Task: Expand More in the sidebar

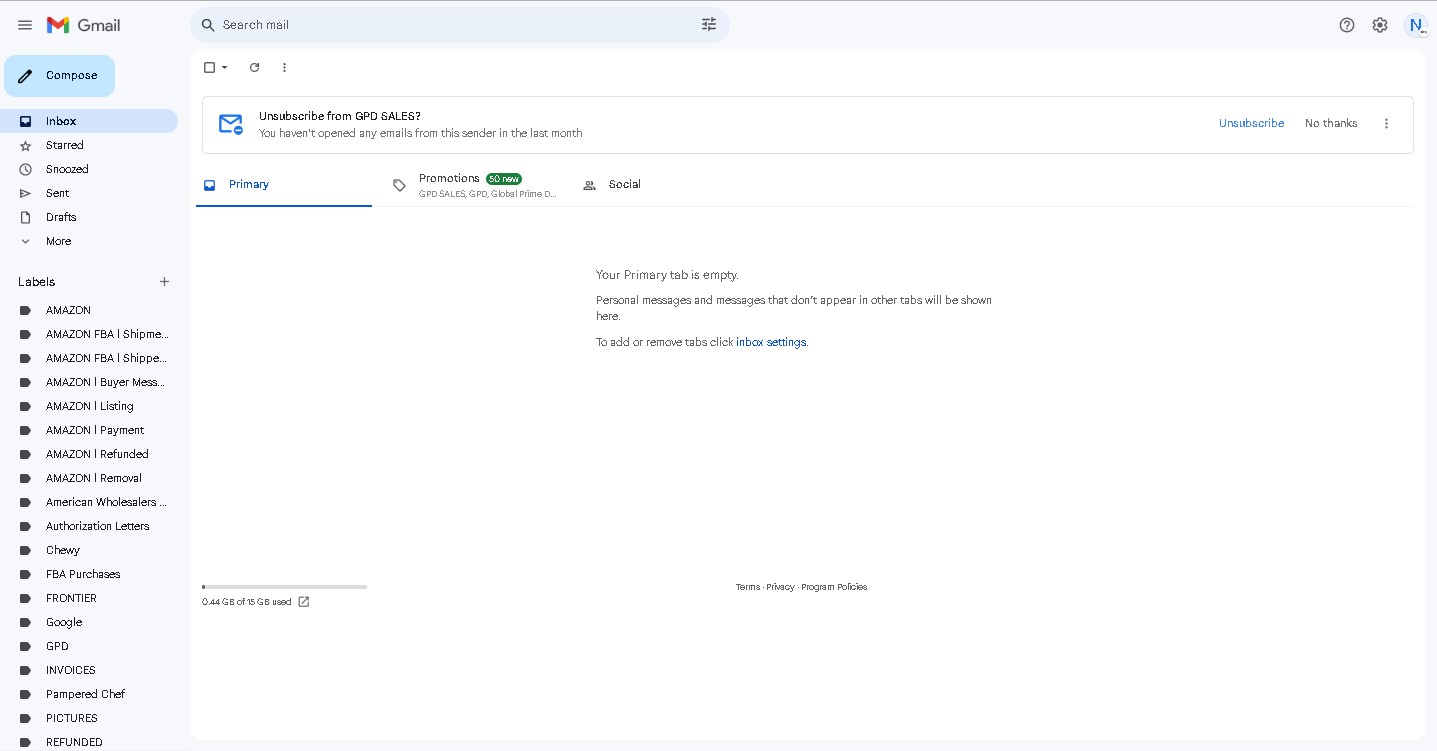Action: pos(58,241)
